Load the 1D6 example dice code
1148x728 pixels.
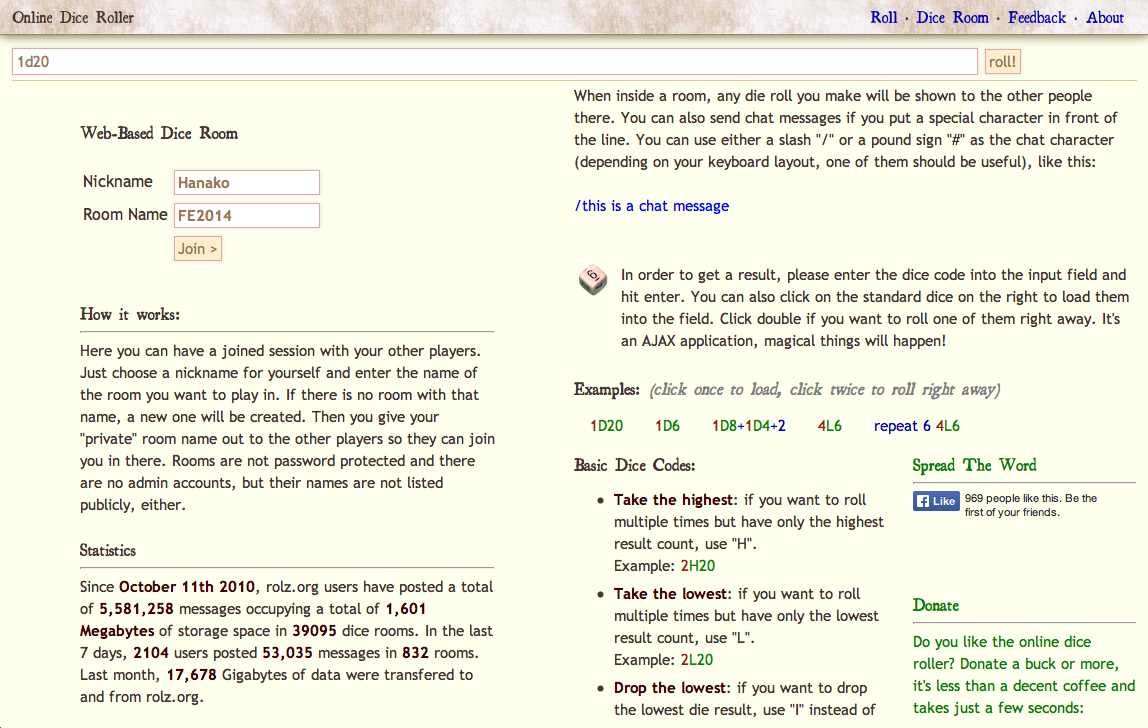tap(667, 426)
